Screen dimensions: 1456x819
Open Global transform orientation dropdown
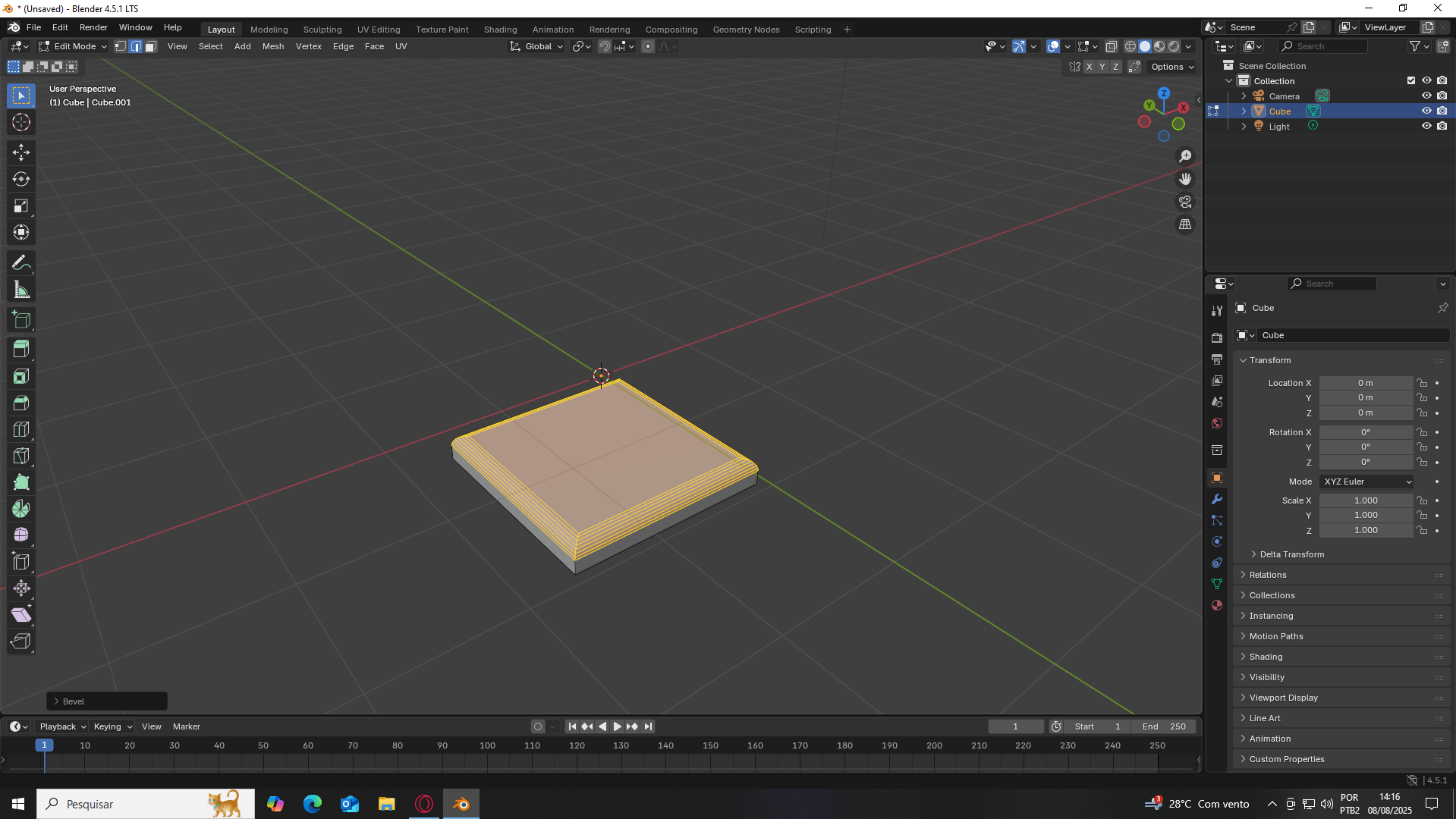537,46
